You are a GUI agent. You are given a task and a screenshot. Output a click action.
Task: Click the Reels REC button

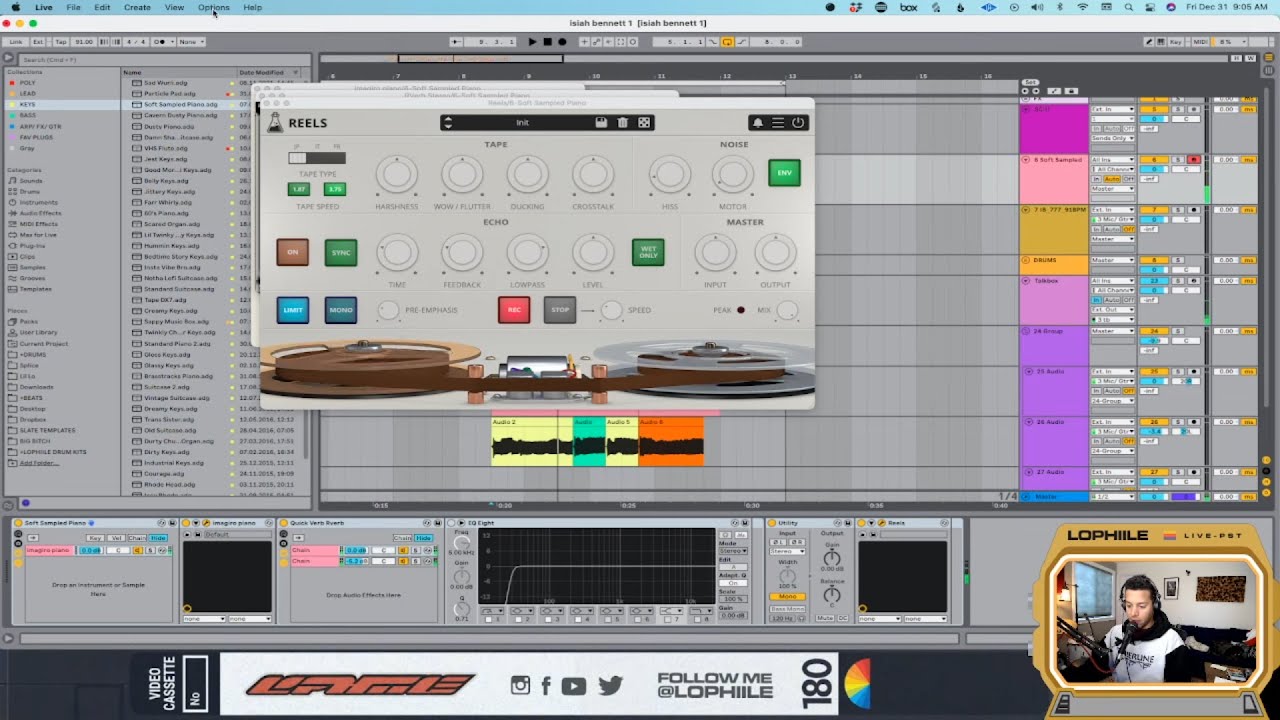(514, 310)
